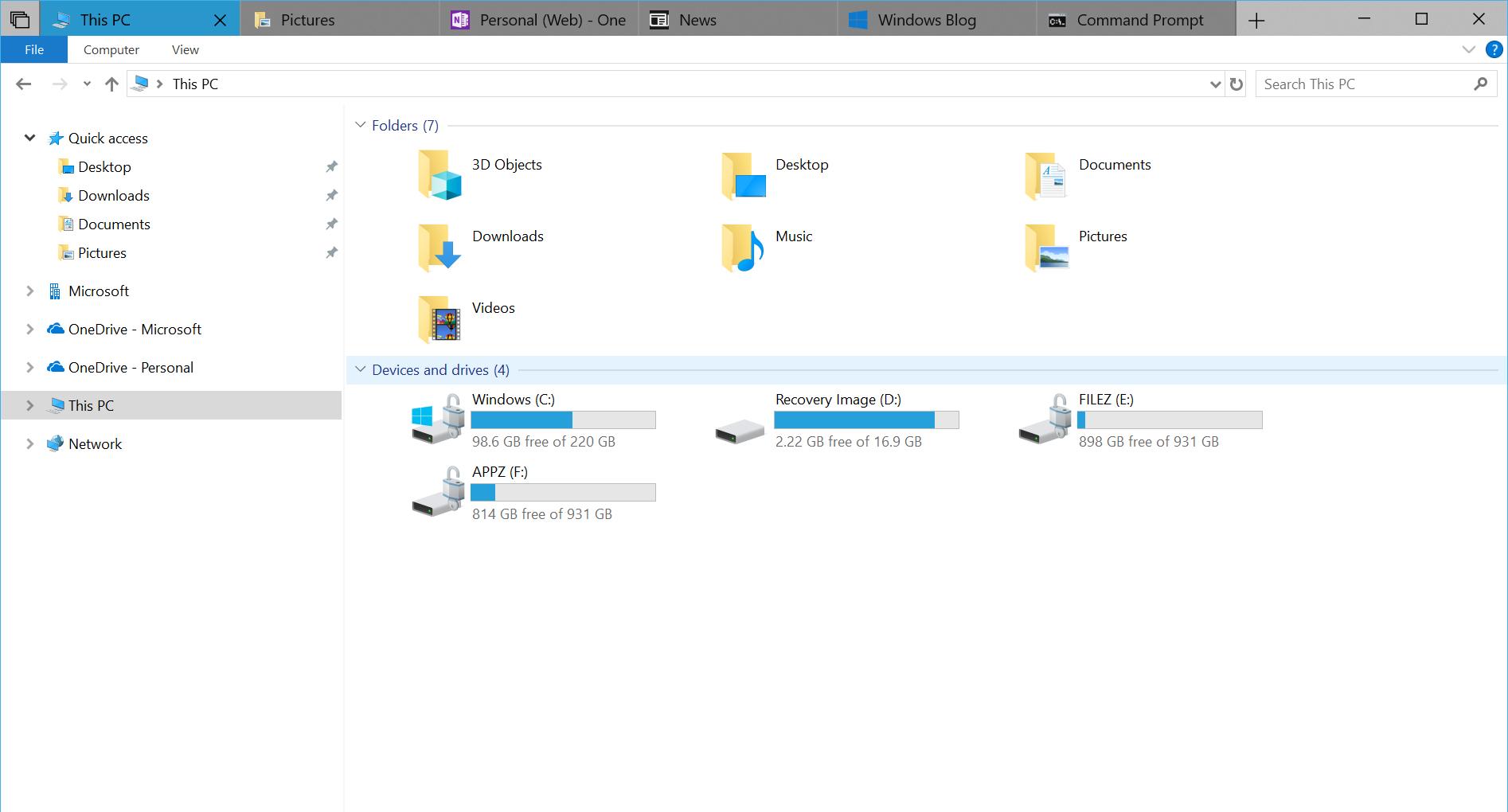This screenshot has height=812, width=1508.
Task: Unpin Documents from Quick access
Action: click(331, 224)
